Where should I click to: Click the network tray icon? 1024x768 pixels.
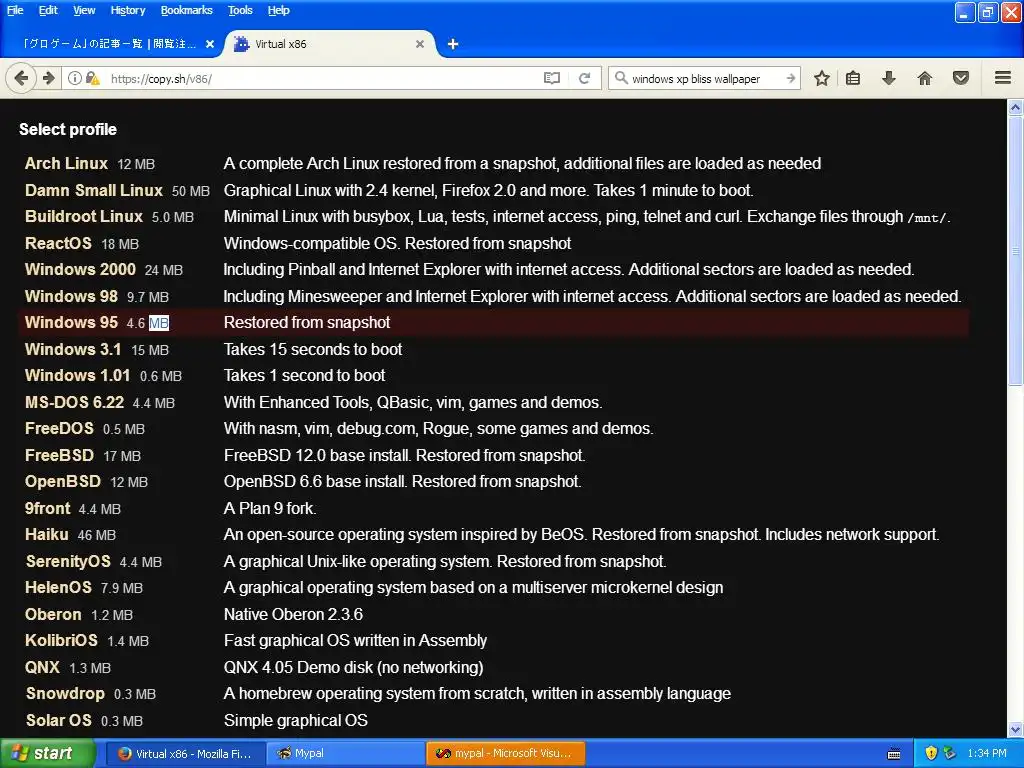pos(950,754)
